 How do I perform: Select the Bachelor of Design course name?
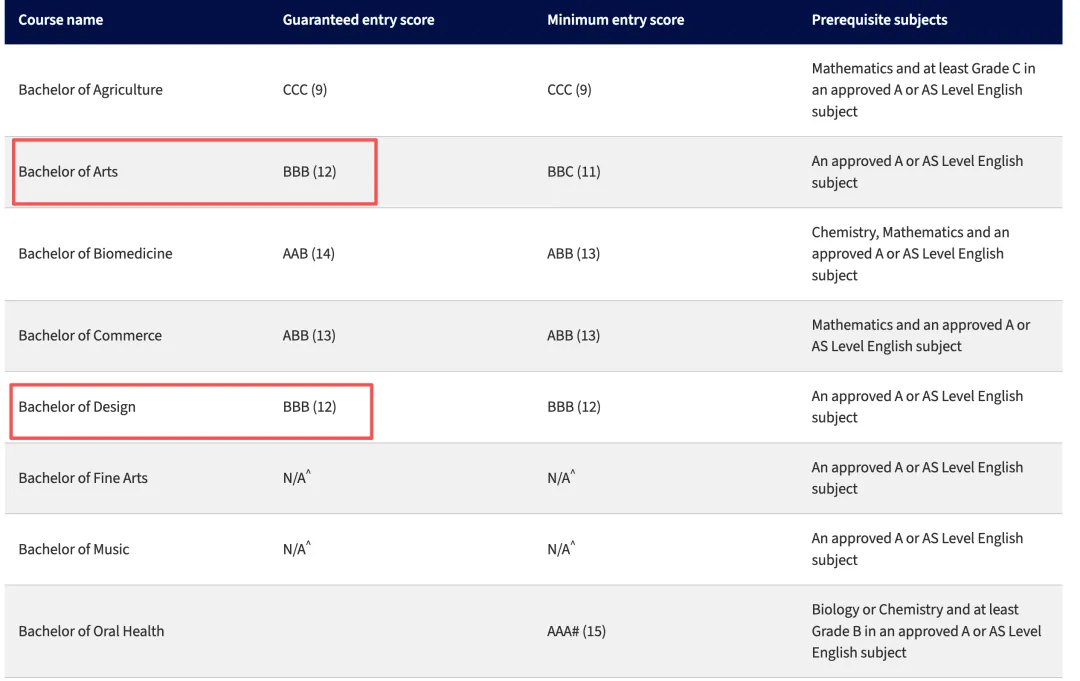point(77,407)
